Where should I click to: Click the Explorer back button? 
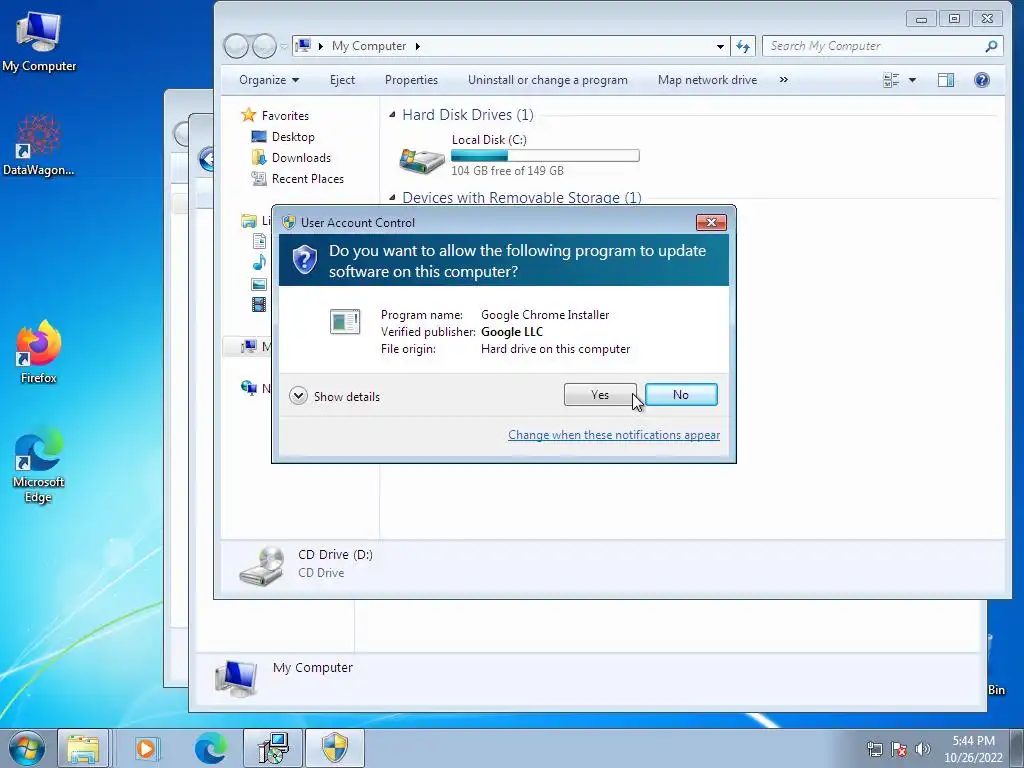[x=236, y=46]
